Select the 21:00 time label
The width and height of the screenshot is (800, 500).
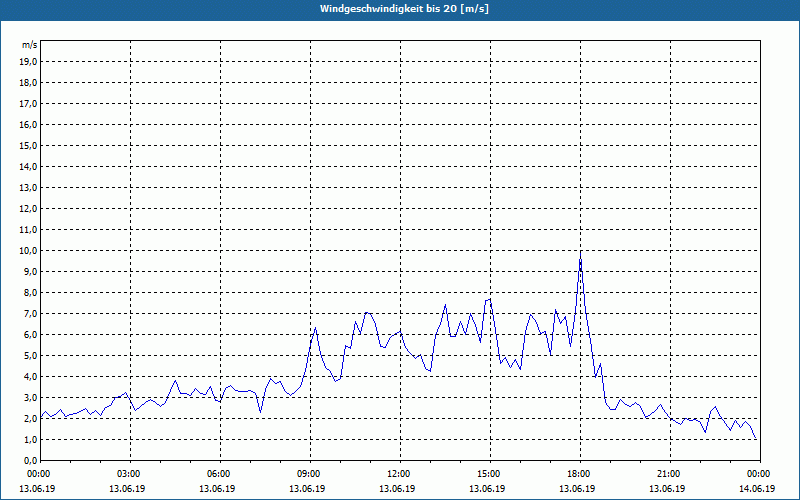(670, 474)
